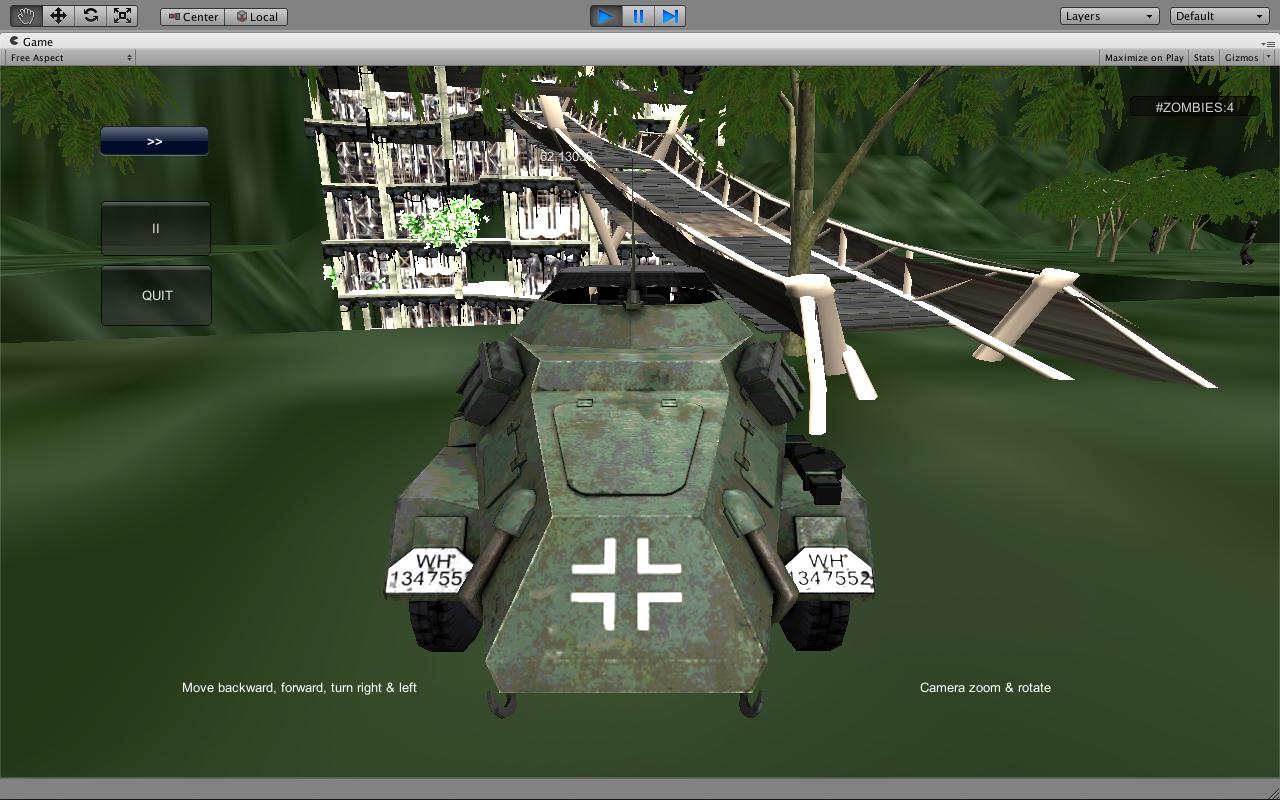
Task: Select the Scale transform tool
Action: (x=124, y=16)
